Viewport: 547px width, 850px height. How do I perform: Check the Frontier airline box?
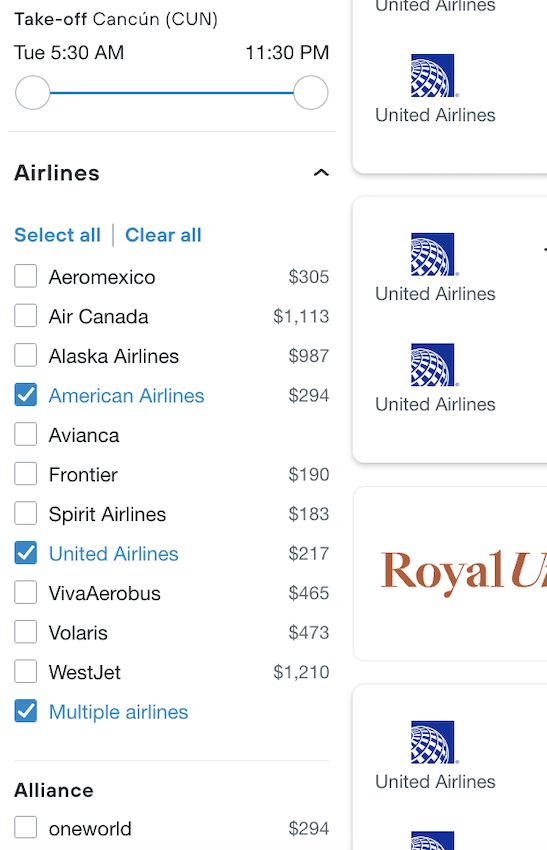click(25, 474)
